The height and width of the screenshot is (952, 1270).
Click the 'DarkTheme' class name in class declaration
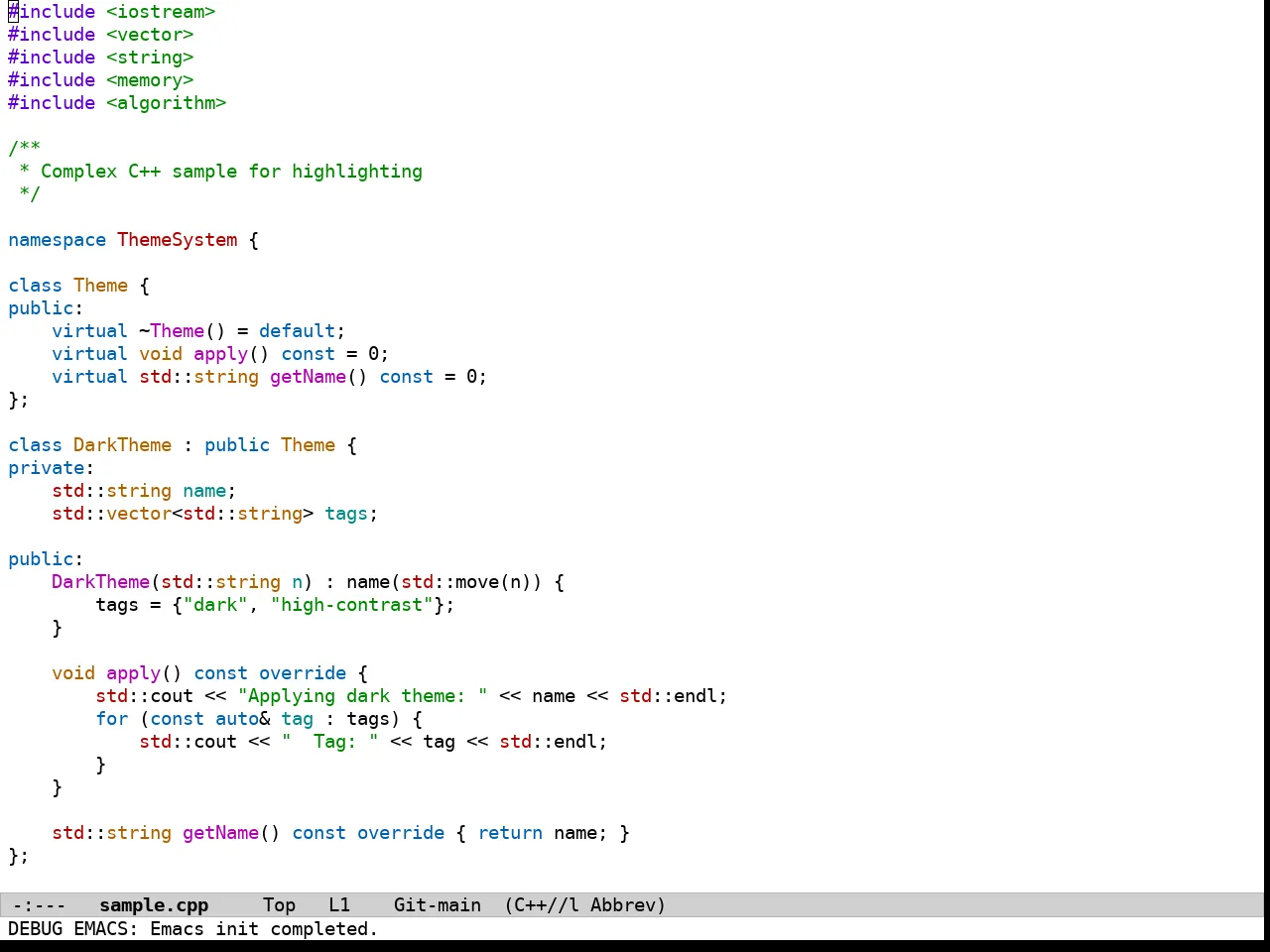[123, 445]
